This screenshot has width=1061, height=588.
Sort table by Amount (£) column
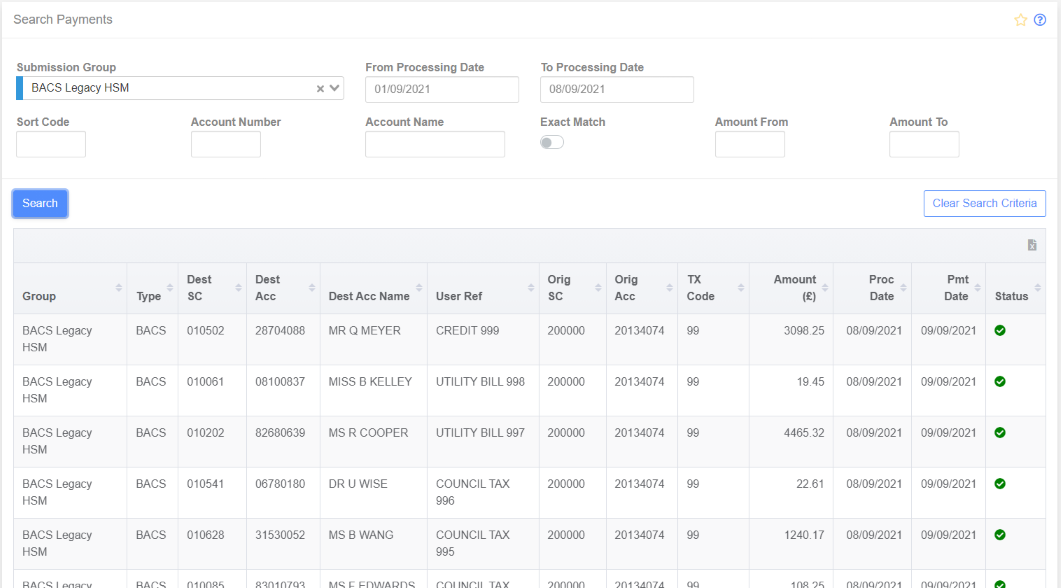(x=825, y=288)
